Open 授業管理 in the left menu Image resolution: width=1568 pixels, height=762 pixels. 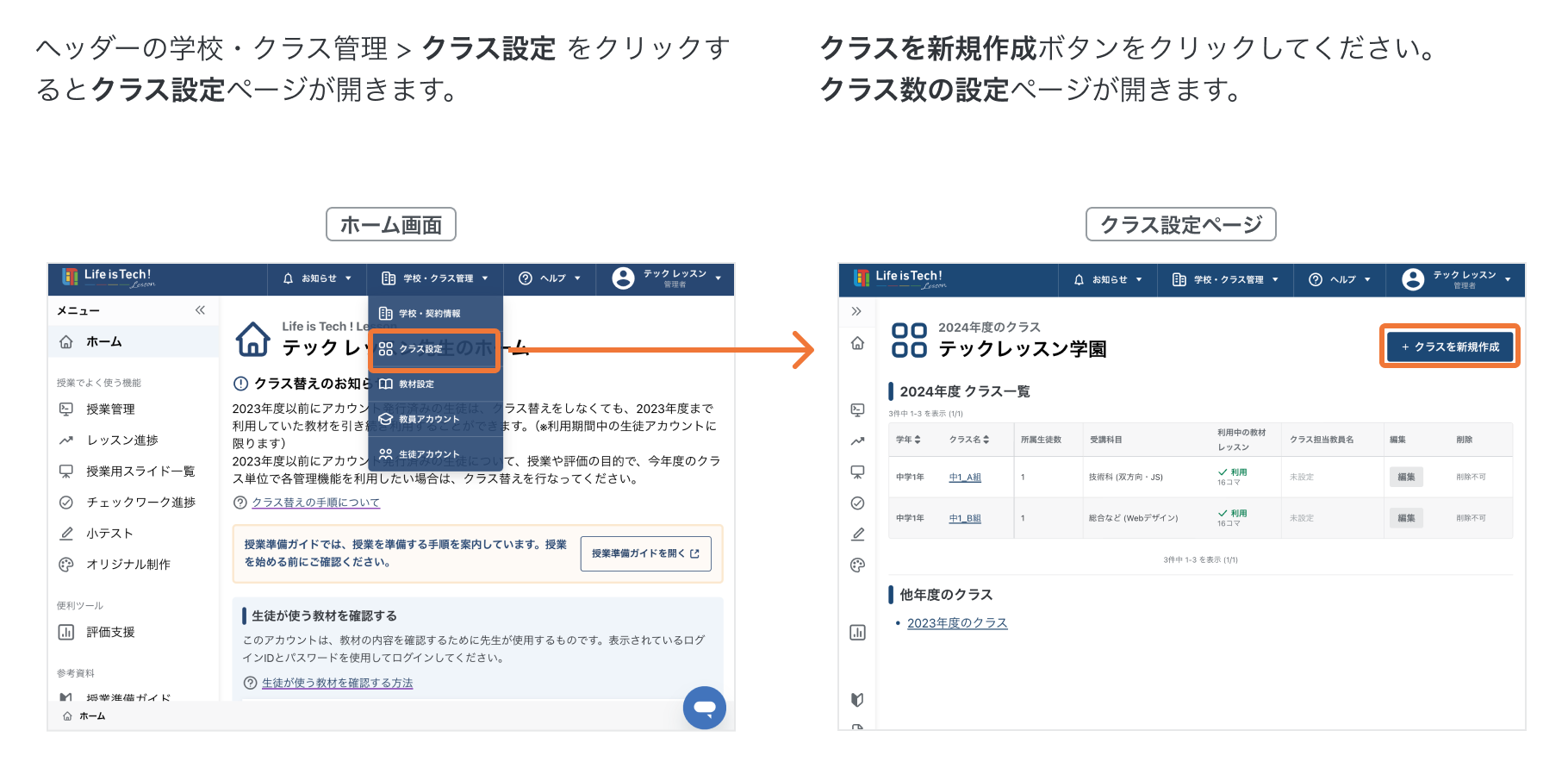pos(110,409)
